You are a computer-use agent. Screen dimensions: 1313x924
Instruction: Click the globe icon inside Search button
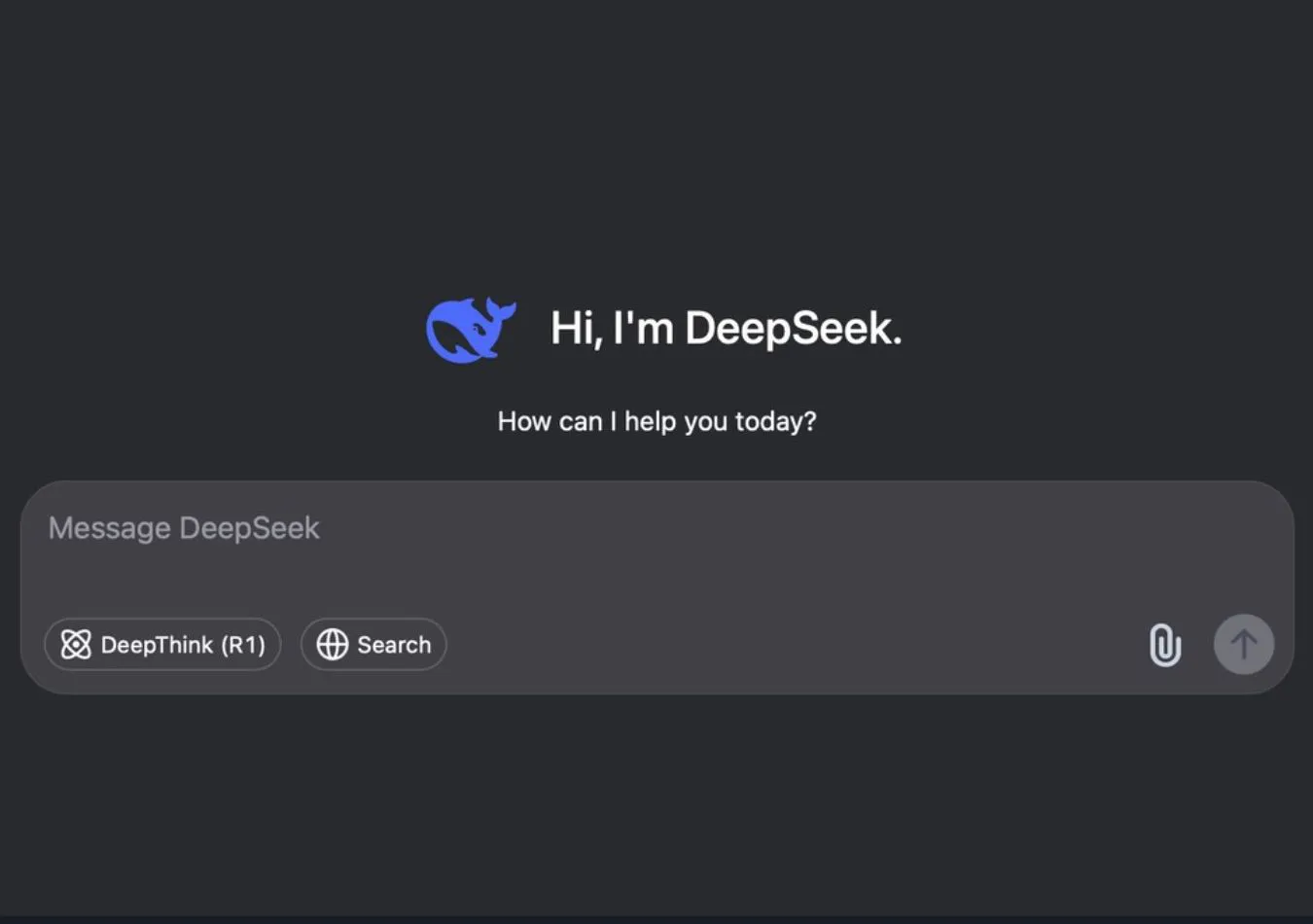point(333,645)
